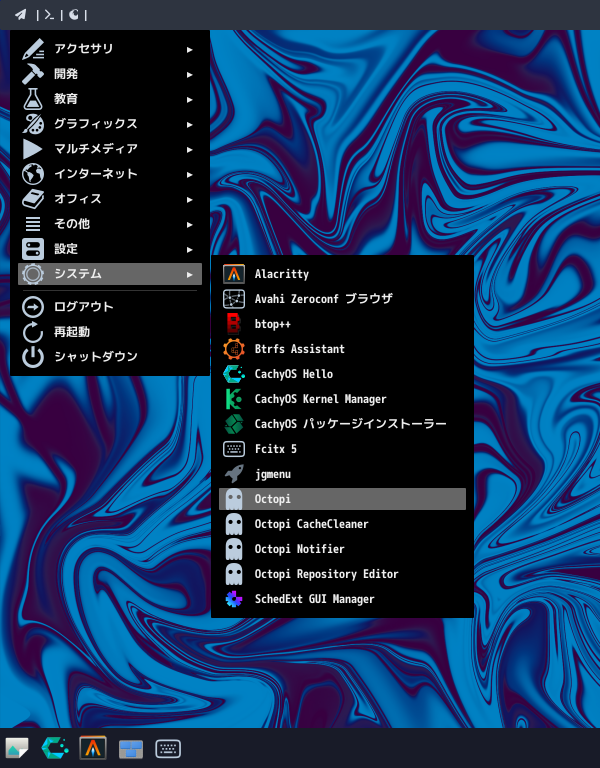Click the アクセサリ pencil icon
The width and height of the screenshot is (600, 768).
click(33, 49)
